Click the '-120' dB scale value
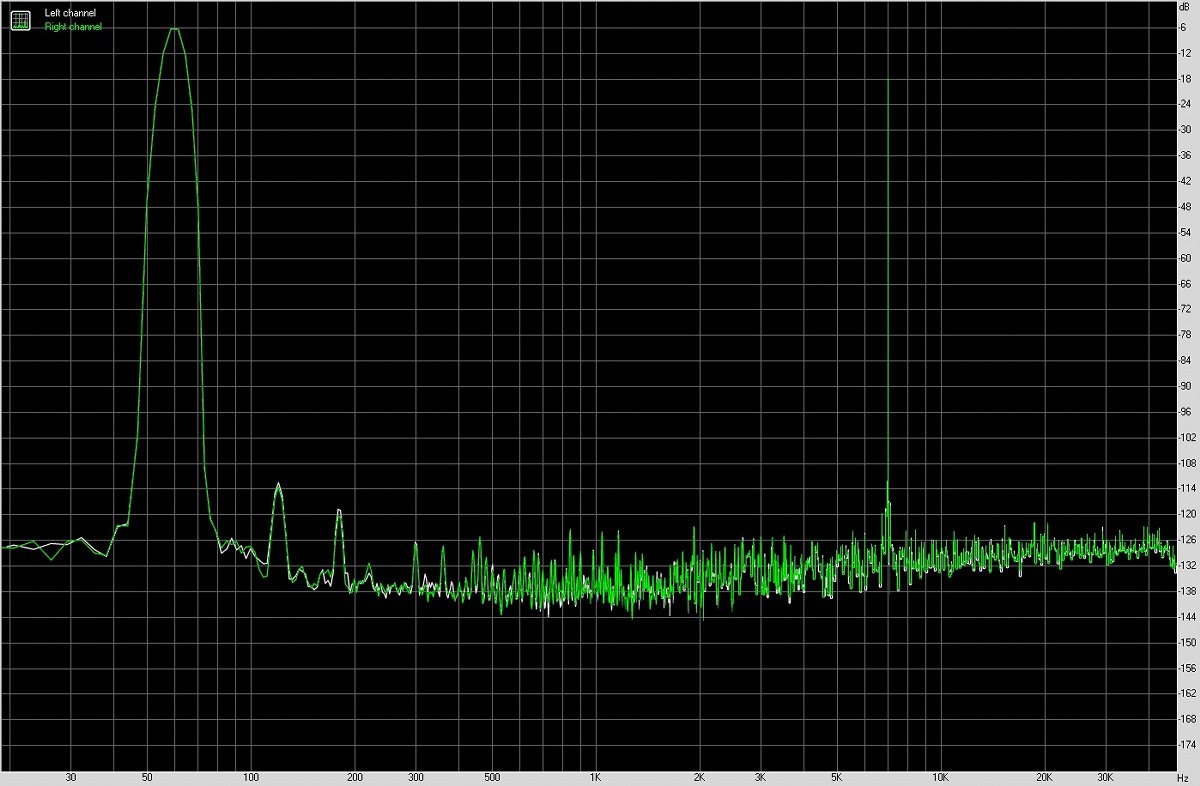This screenshot has height=786, width=1200. click(x=1187, y=513)
